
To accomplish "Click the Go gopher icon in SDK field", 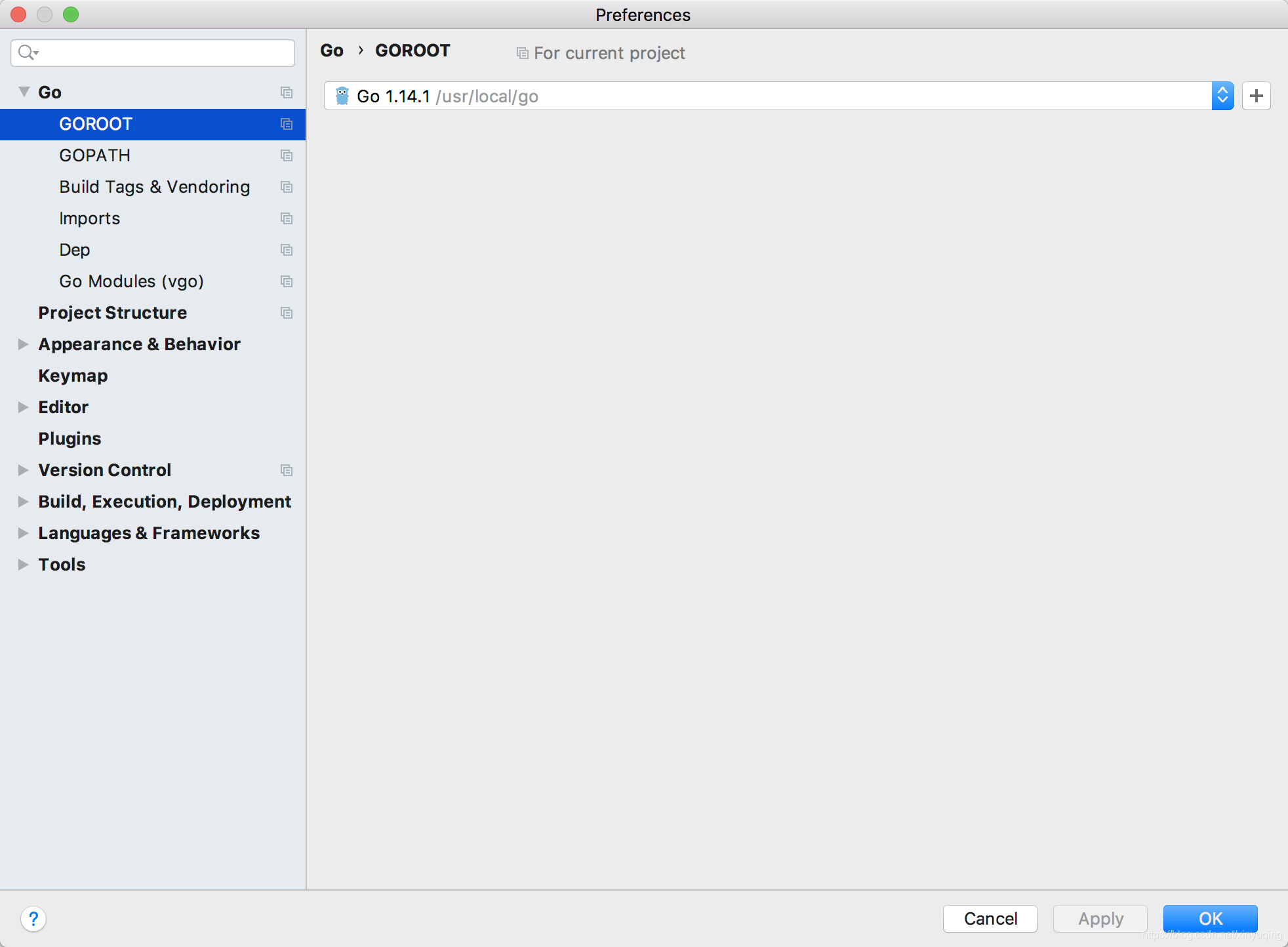I will tap(342, 96).
